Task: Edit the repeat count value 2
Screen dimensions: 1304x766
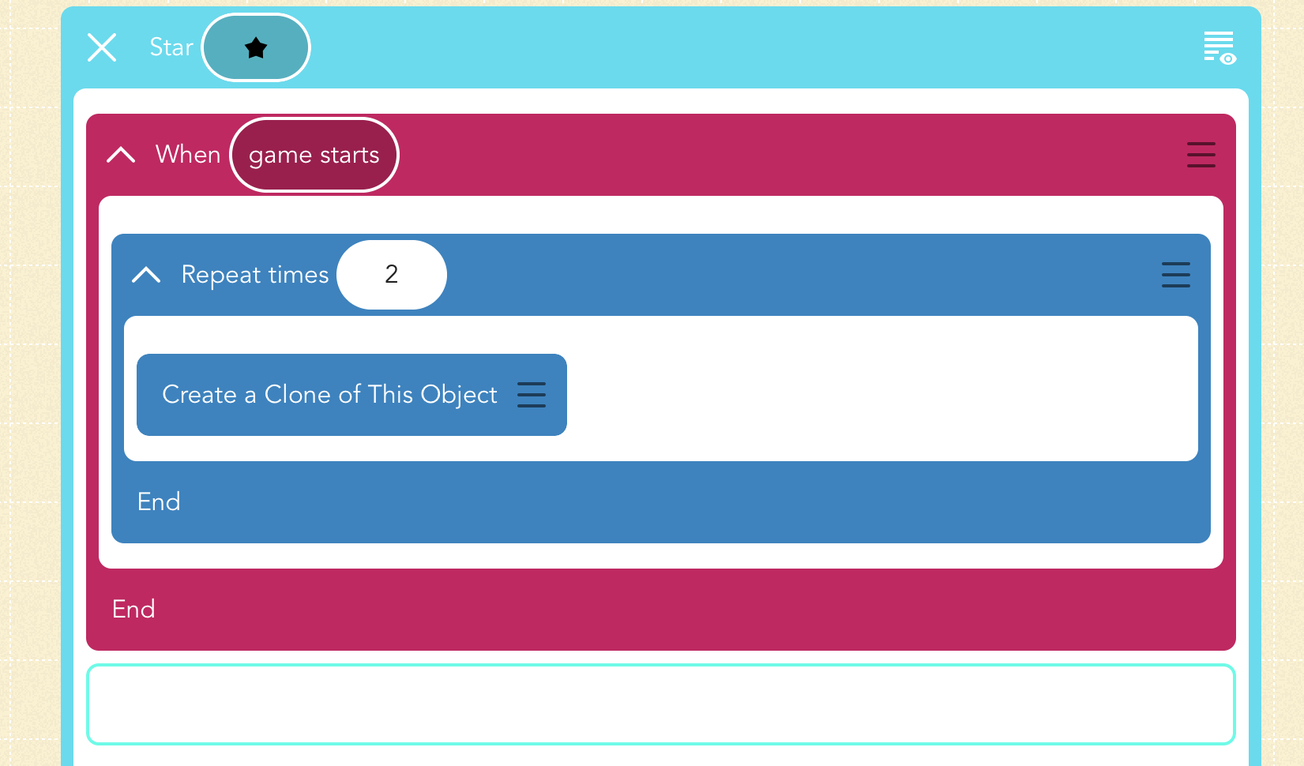Action: (x=391, y=275)
